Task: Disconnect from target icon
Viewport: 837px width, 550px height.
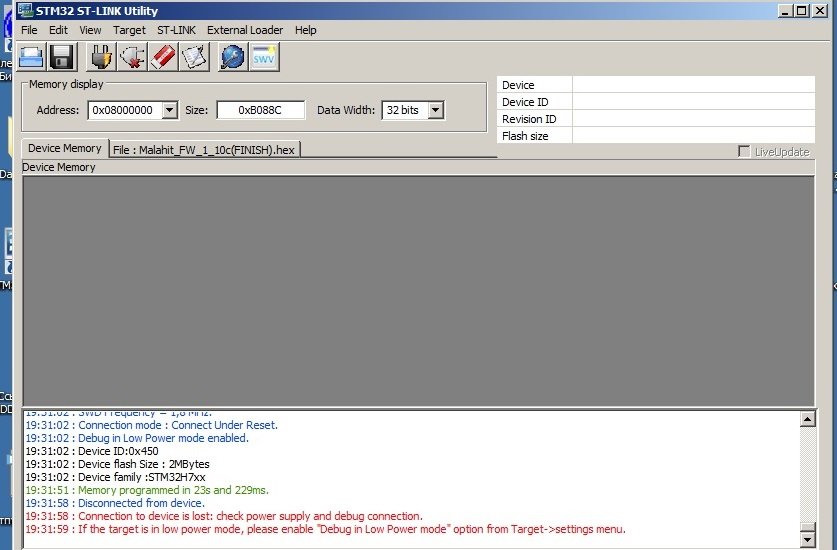Action: [132, 57]
